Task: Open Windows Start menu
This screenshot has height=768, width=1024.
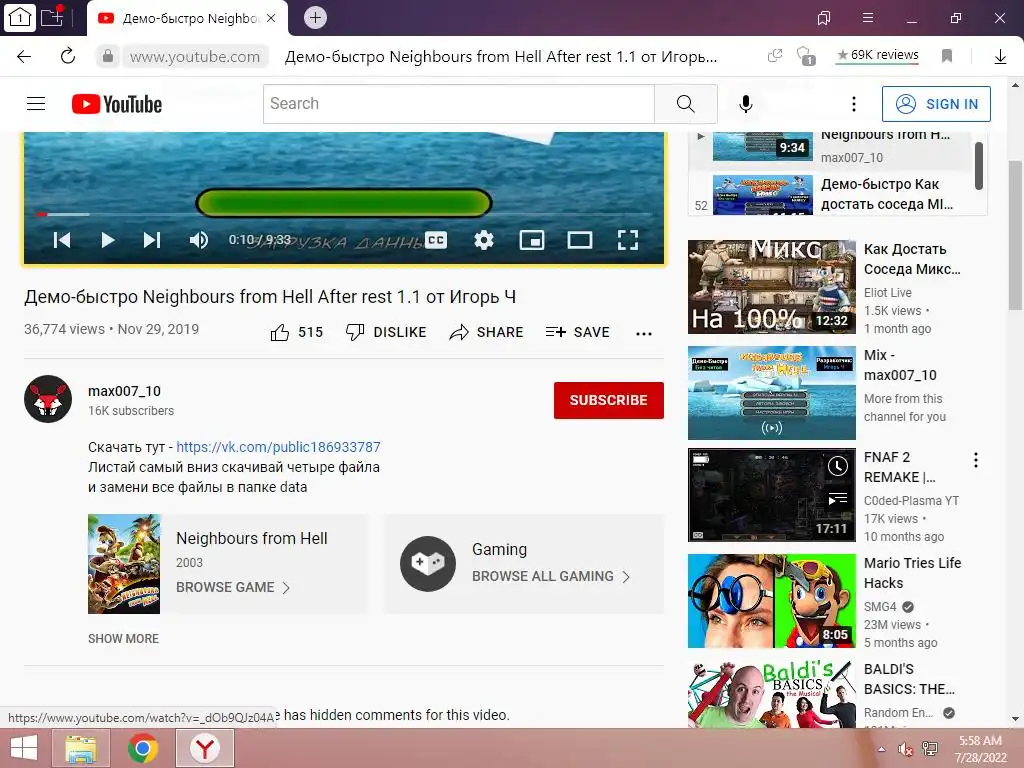Action: pyautogui.click(x=24, y=748)
